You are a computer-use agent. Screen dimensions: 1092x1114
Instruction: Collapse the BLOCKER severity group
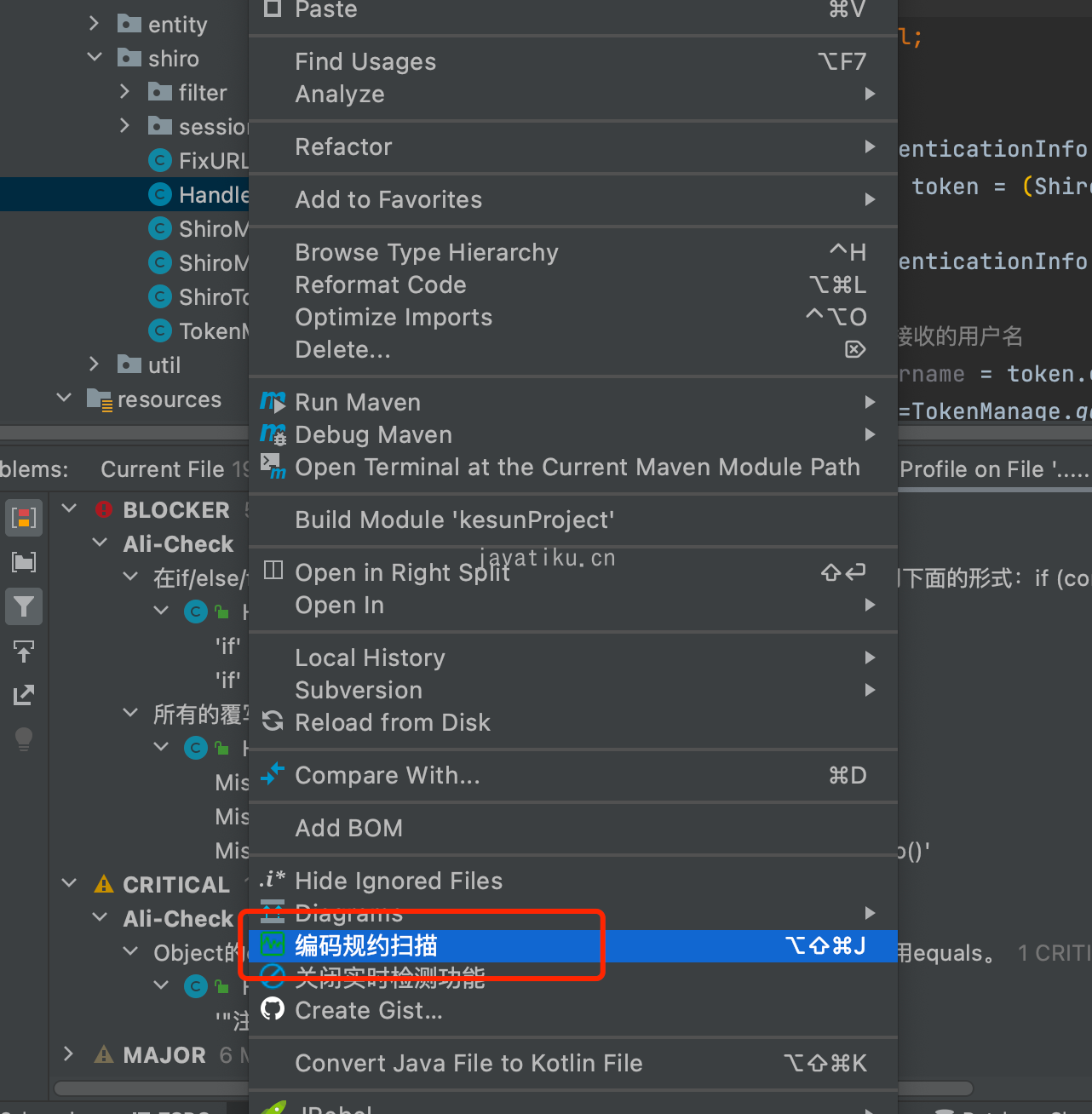[x=70, y=508]
